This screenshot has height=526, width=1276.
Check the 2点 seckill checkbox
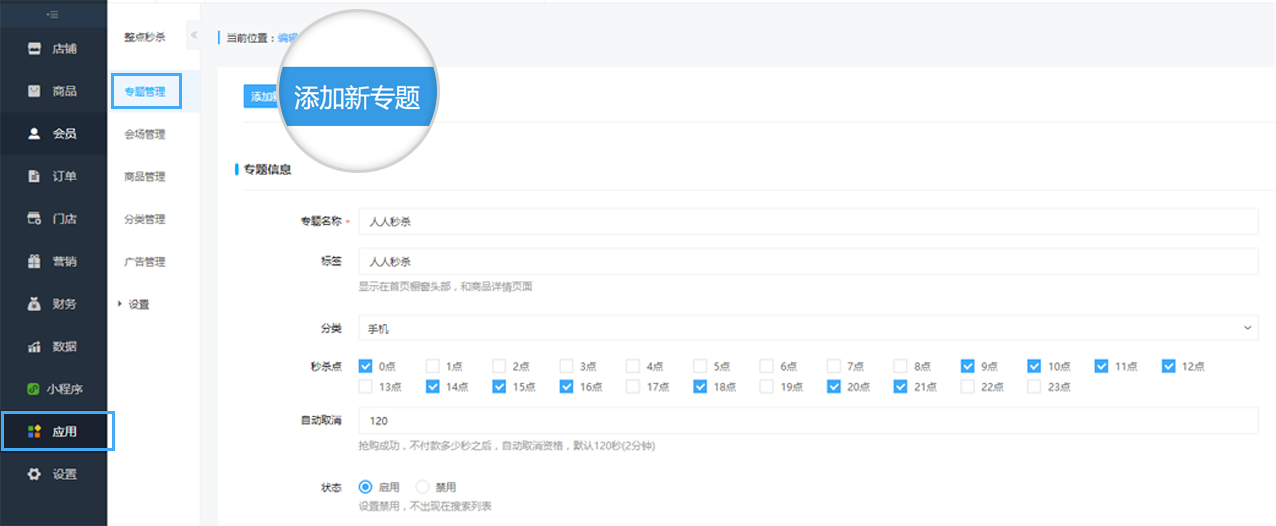coord(499,366)
